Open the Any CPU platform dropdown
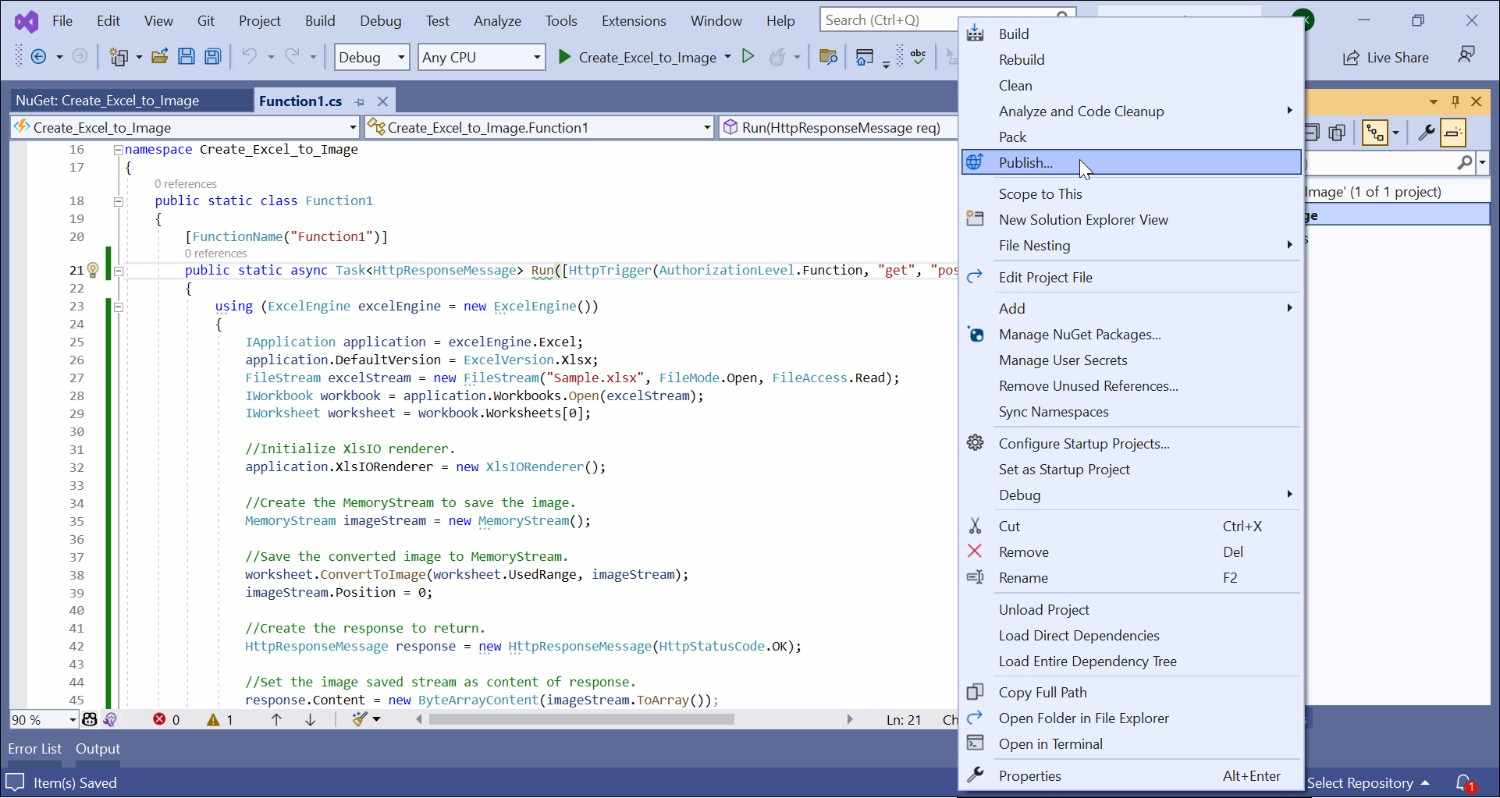Screen dimensions: 1500x798 click(482, 57)
